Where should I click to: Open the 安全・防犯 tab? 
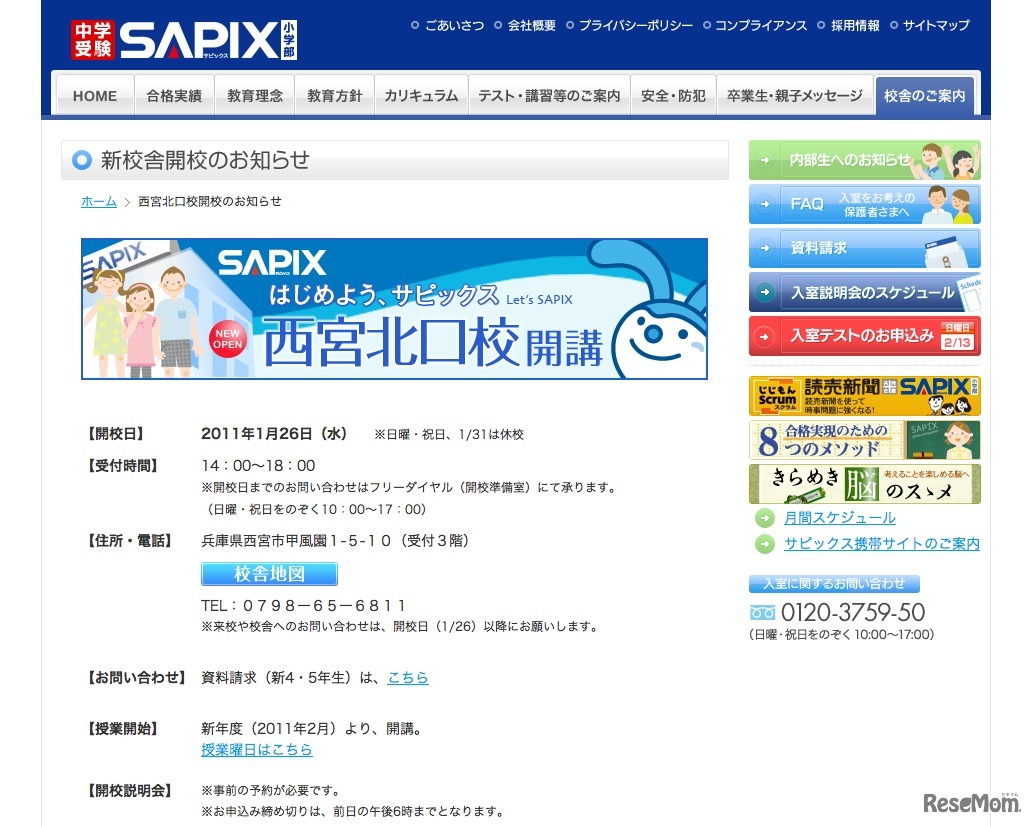(x=673, y=96)
